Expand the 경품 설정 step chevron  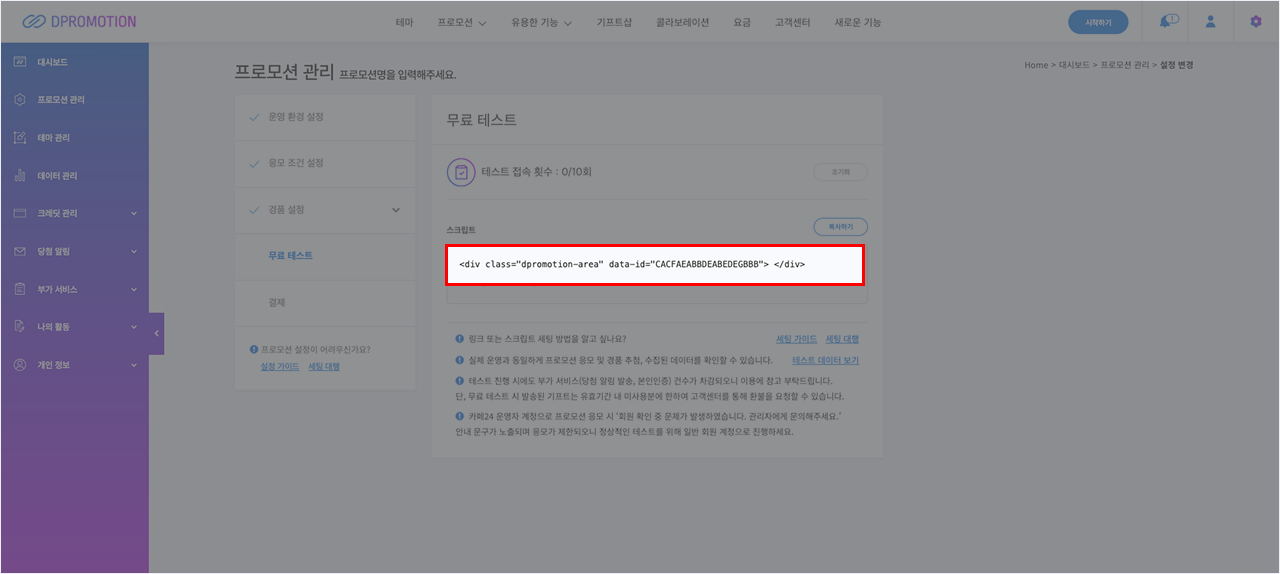click(395, 210)
